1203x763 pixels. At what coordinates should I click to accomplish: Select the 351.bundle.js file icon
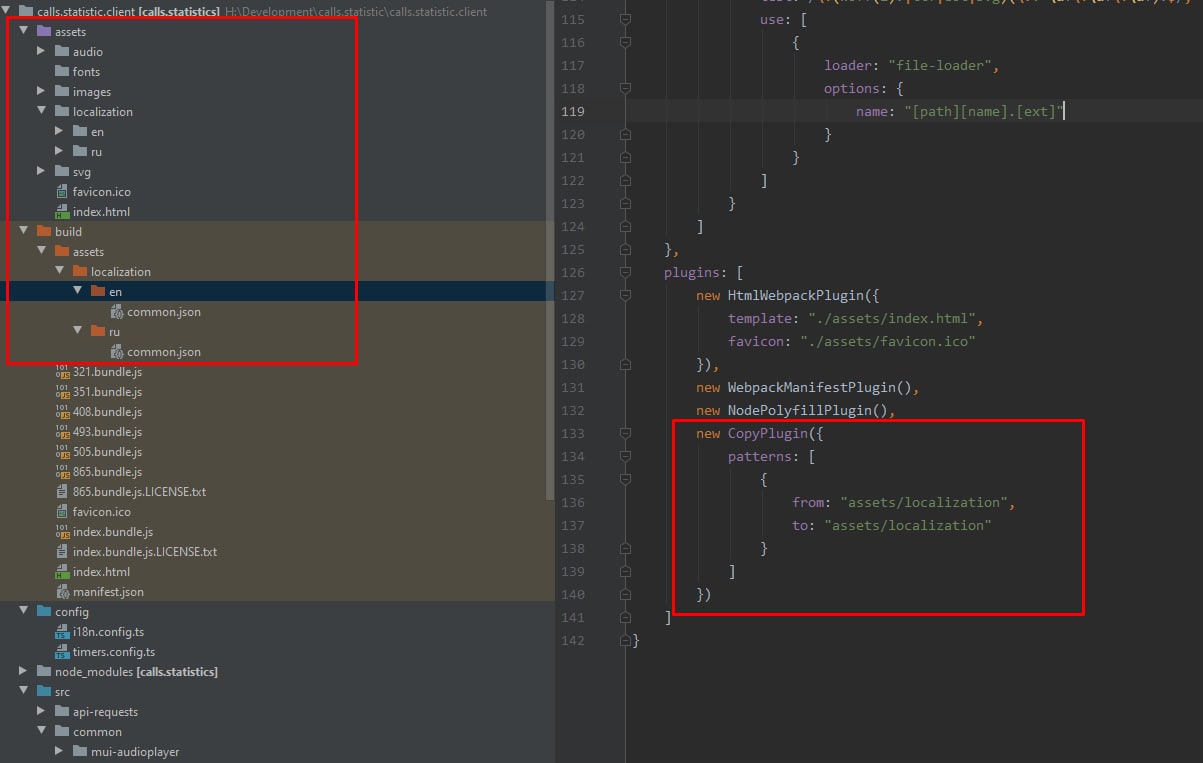click(x=62, y=391)
